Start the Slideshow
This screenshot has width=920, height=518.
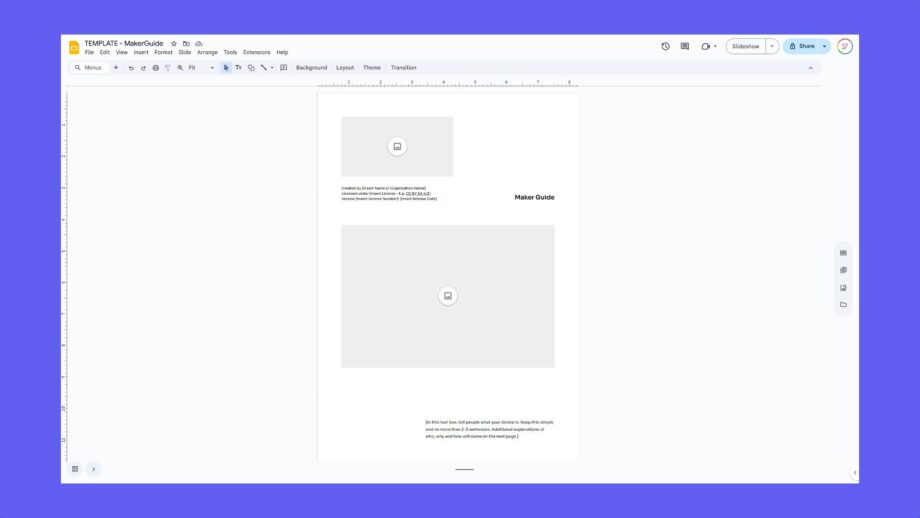(x=746, y=46)
